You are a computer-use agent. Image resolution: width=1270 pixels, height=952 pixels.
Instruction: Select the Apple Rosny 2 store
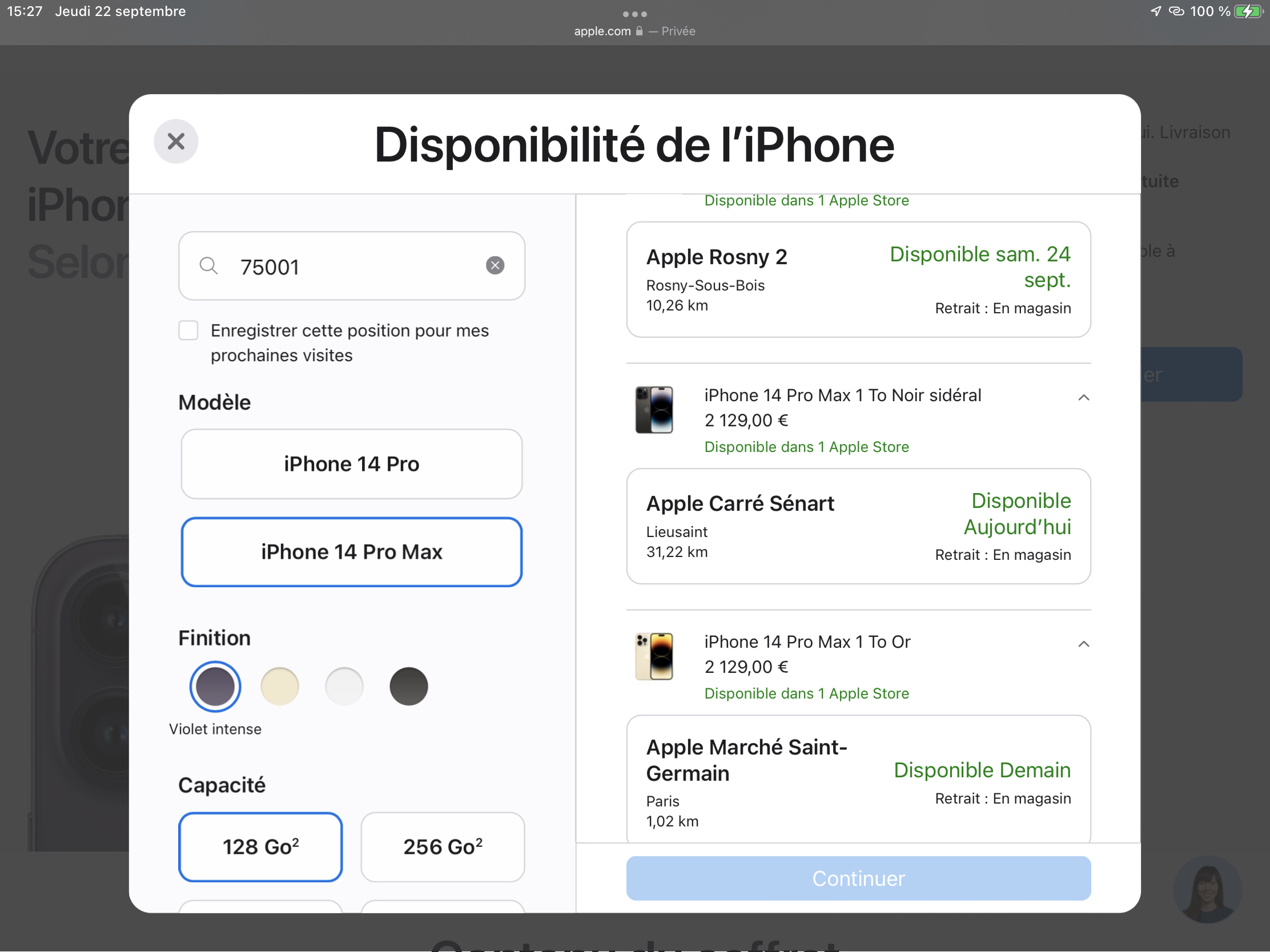point(858,280)
